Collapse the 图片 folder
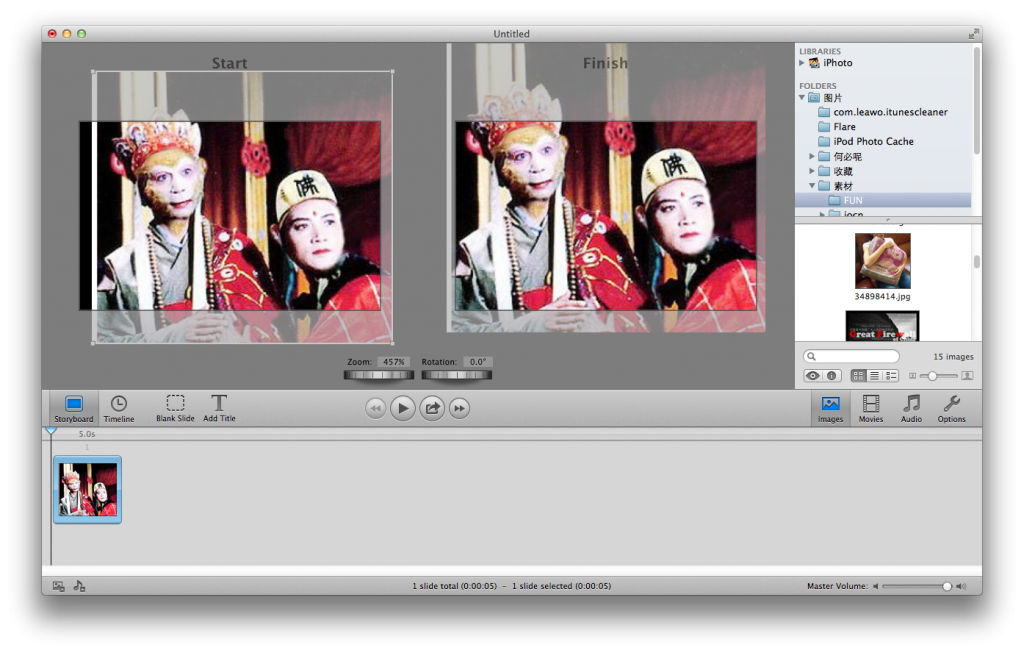Image resolution: width=1024 pixels, height=652 pixels. [802, 97]
